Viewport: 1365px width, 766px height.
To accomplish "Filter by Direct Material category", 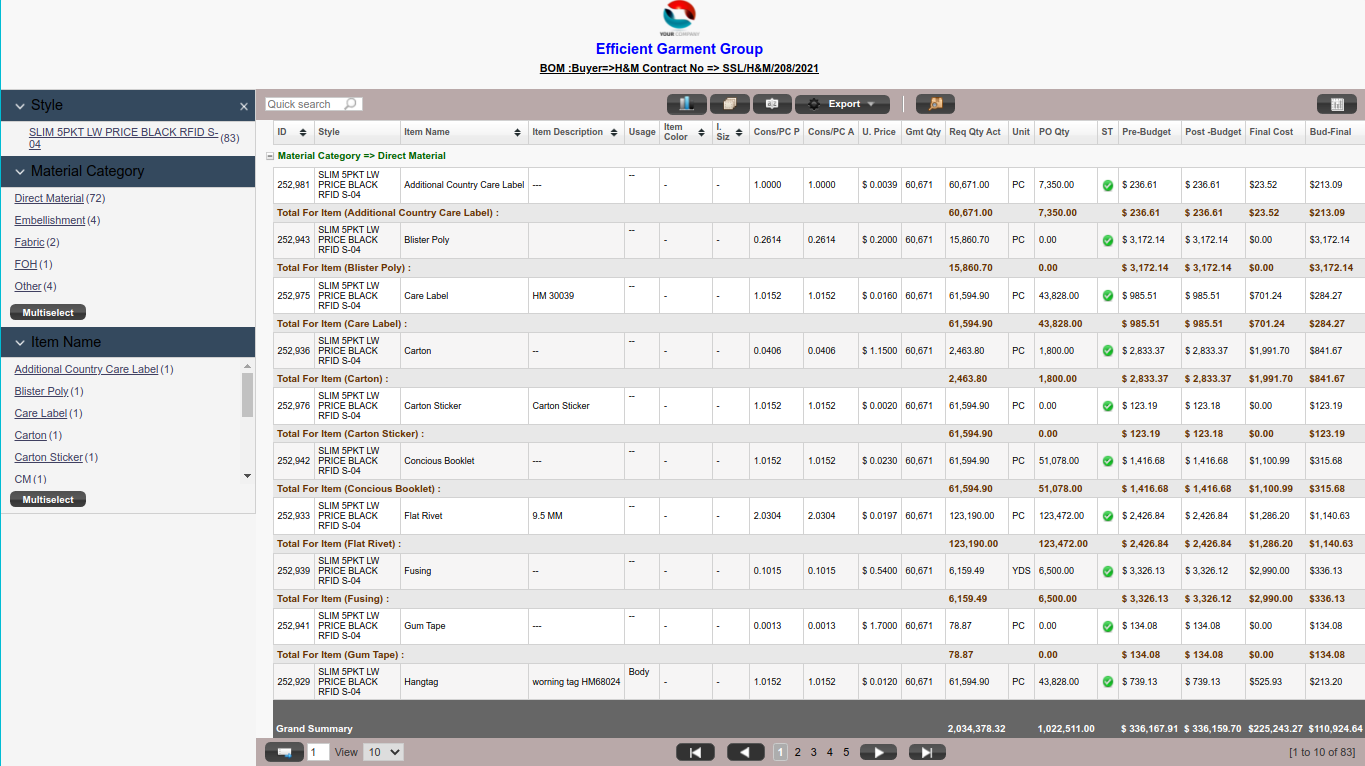I will 49,198.
